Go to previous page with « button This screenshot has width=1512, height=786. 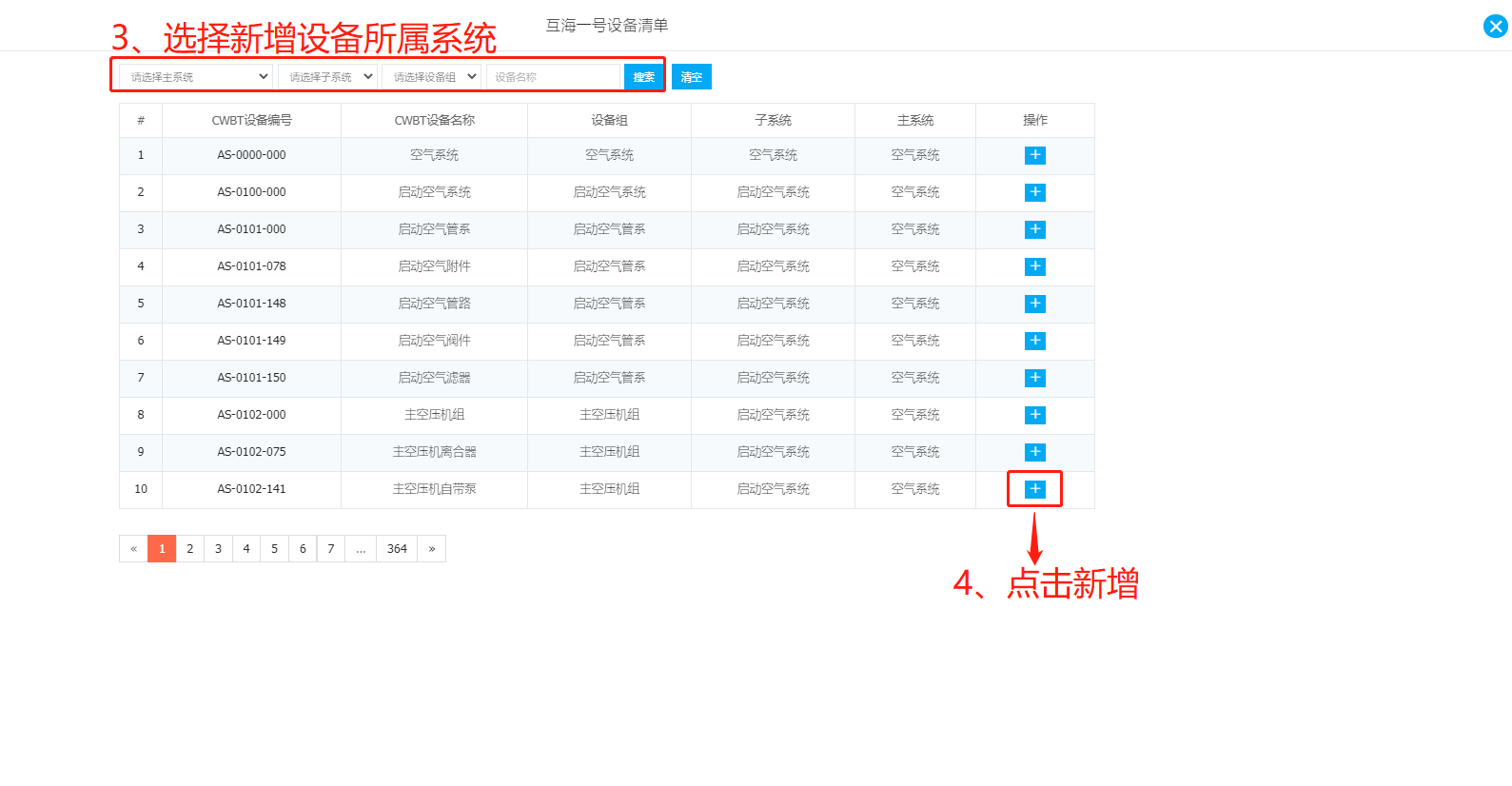(134, 549)
